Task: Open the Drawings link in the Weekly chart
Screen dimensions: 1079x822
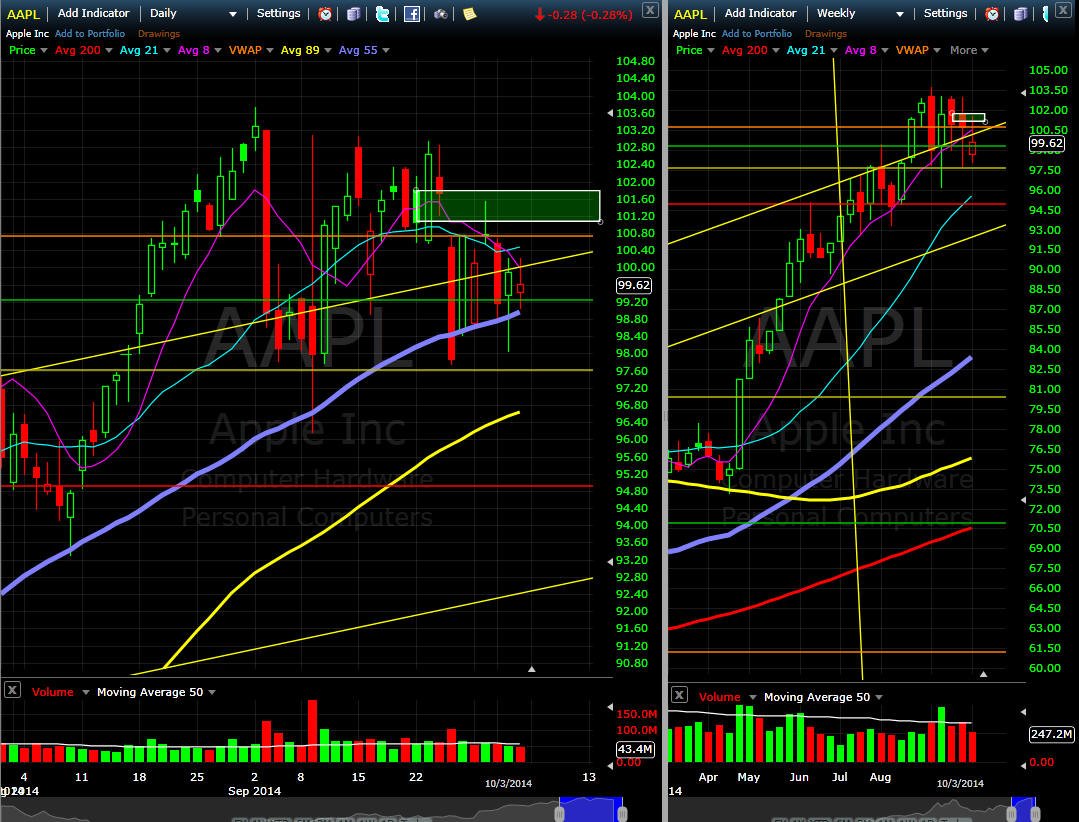Action: point(826,33)
